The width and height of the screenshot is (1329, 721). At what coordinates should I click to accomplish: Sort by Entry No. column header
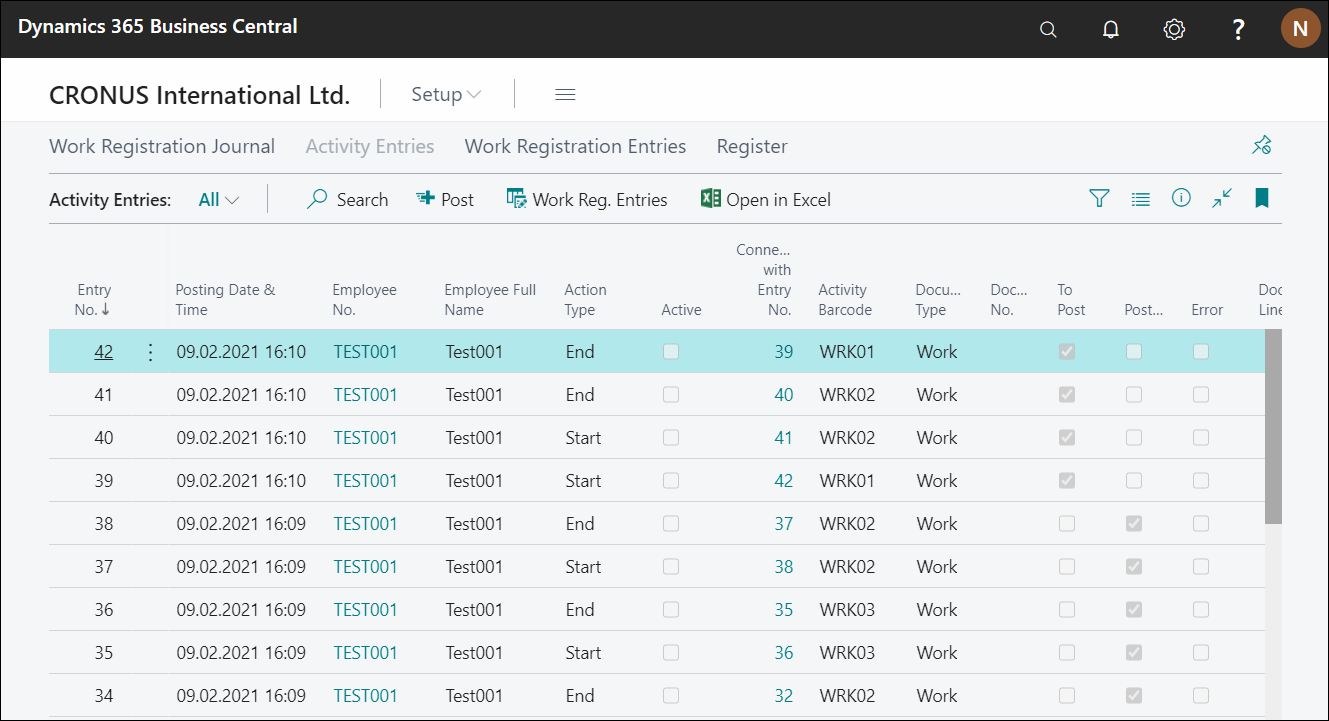click(94, 300)
